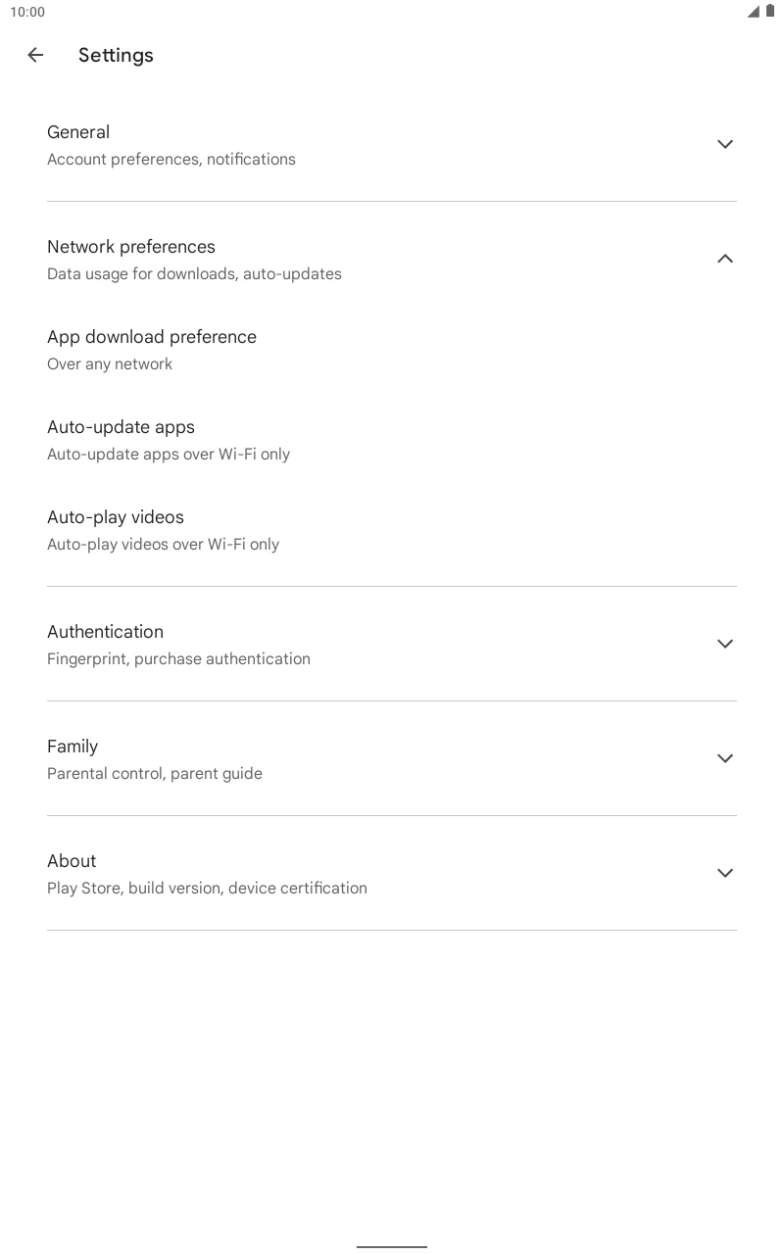
Task: Click 'Over any network' subtitle text
Action: tap(110, 363)
